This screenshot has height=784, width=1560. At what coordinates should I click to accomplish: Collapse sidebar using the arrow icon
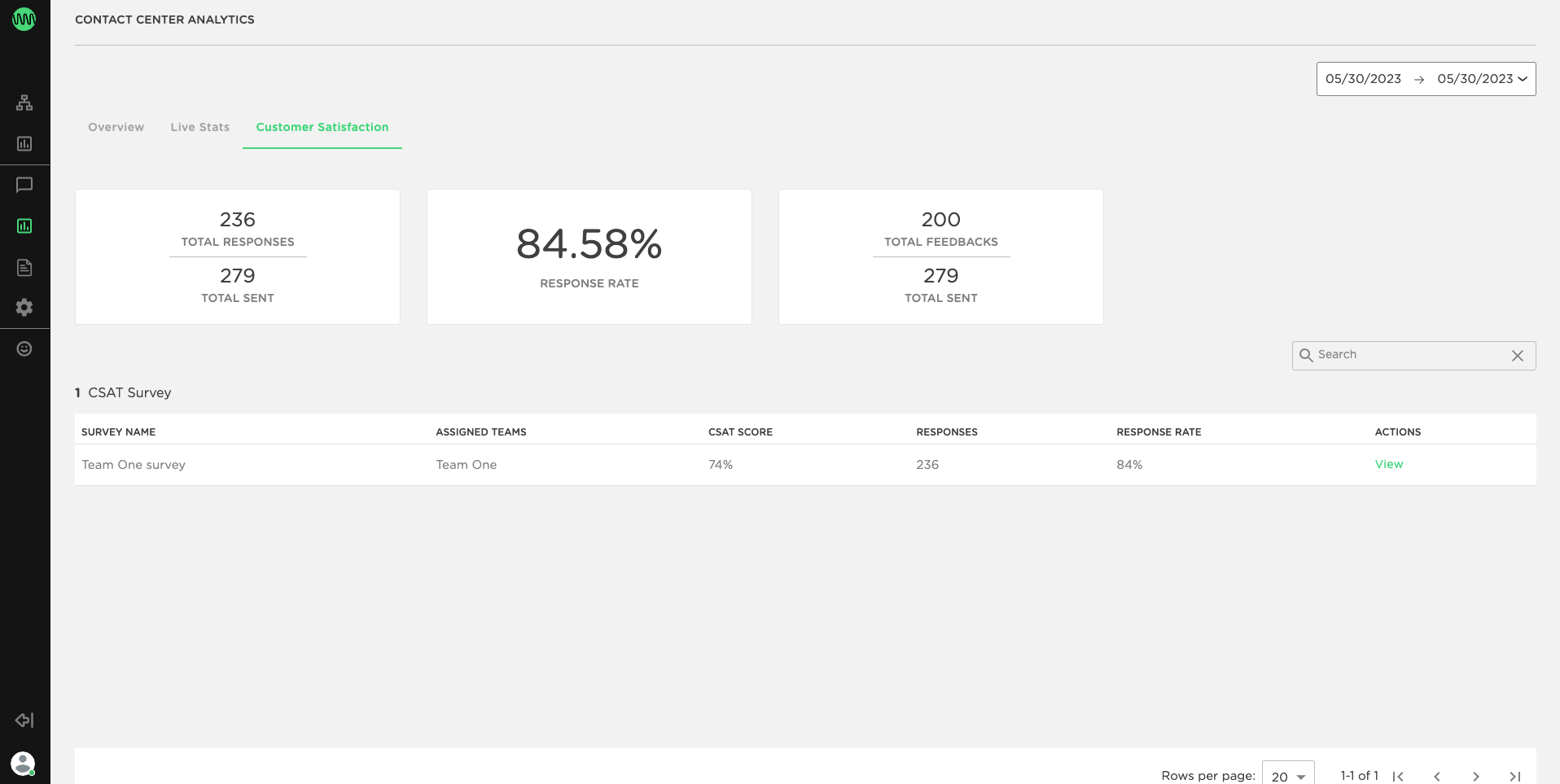(24, 720)
